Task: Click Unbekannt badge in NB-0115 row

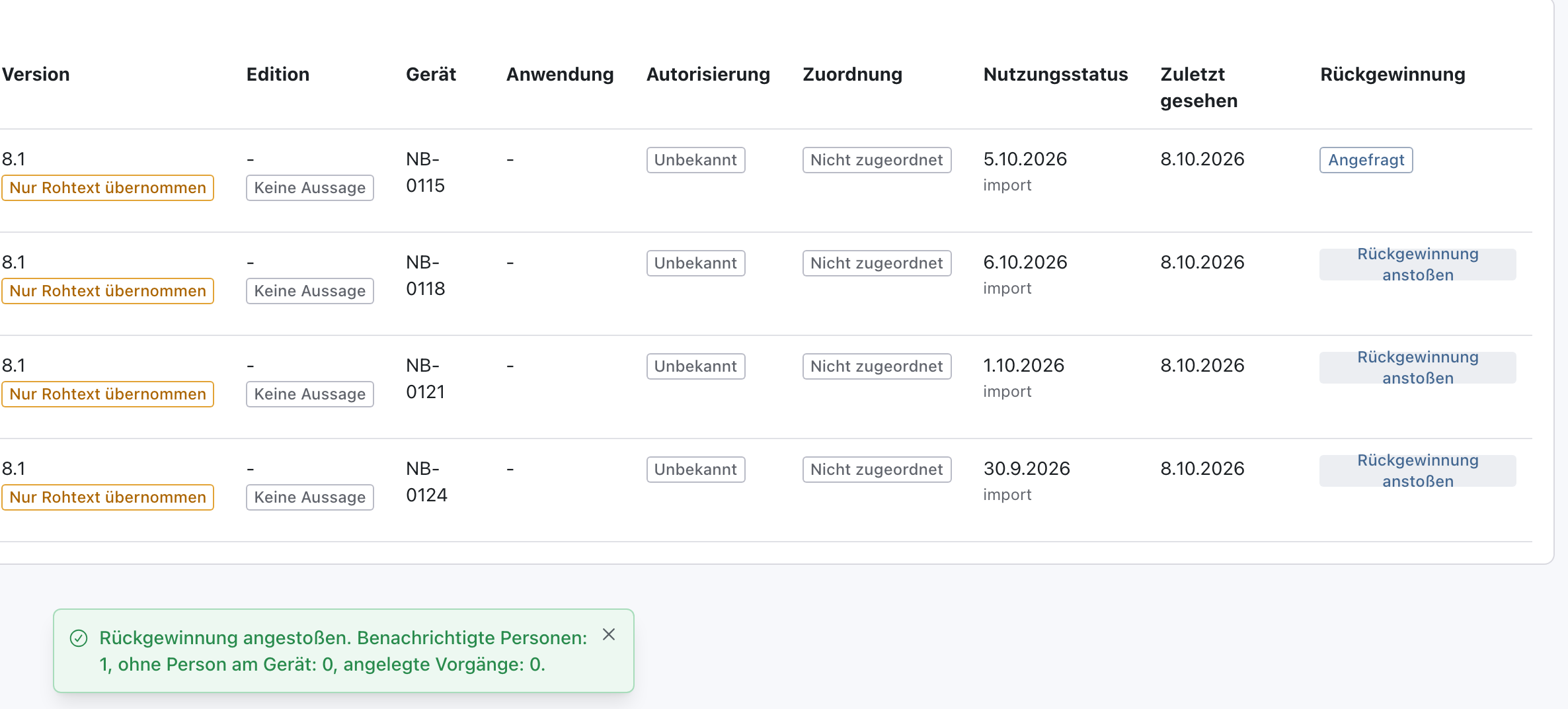Action: 695,160
